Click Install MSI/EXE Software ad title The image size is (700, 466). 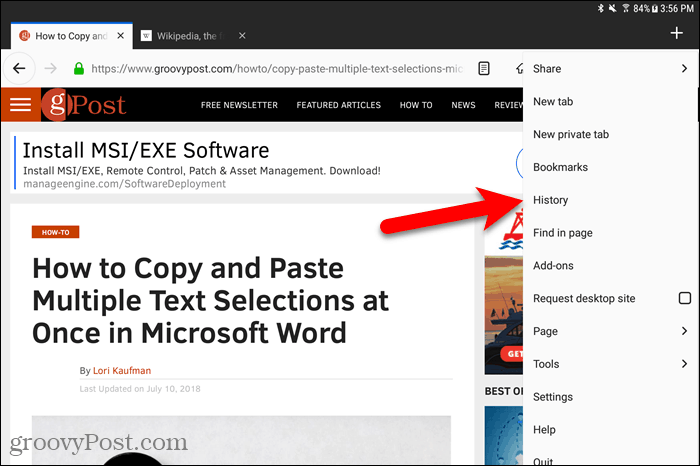click(x=146, y=150)
